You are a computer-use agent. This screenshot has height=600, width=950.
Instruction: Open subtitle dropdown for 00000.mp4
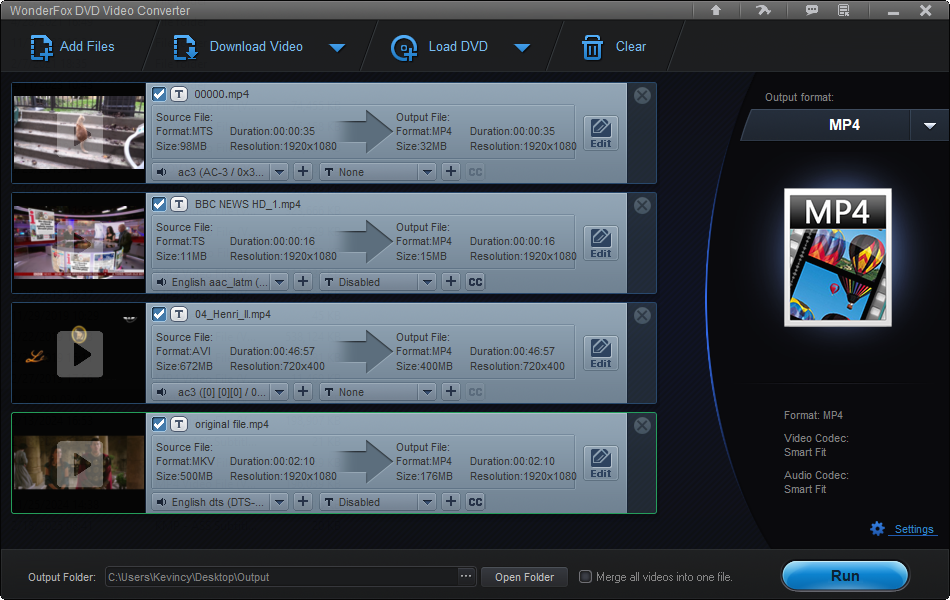(427, 172)
